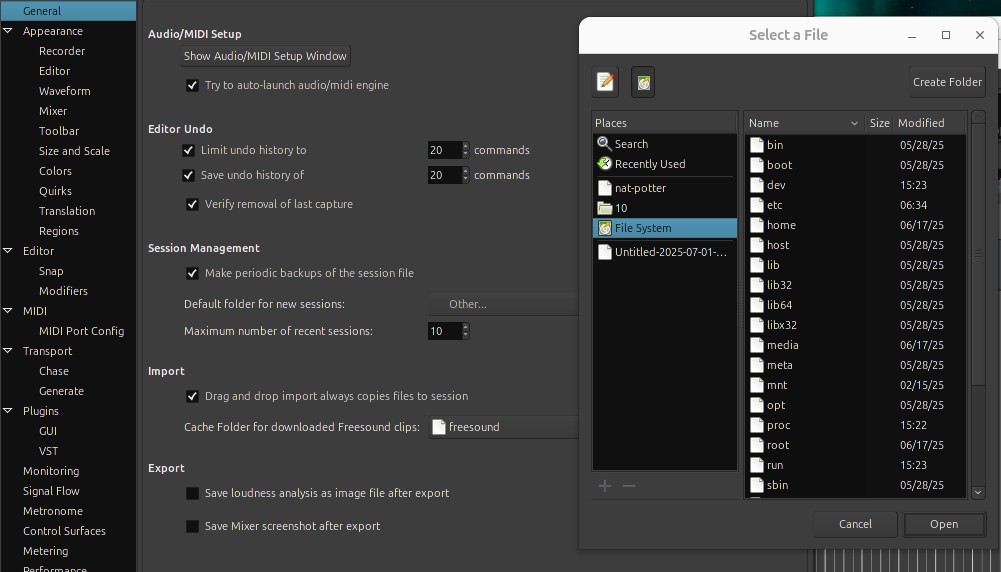
Task: Open the Mixer preferences page
Action: coord(53,111)
